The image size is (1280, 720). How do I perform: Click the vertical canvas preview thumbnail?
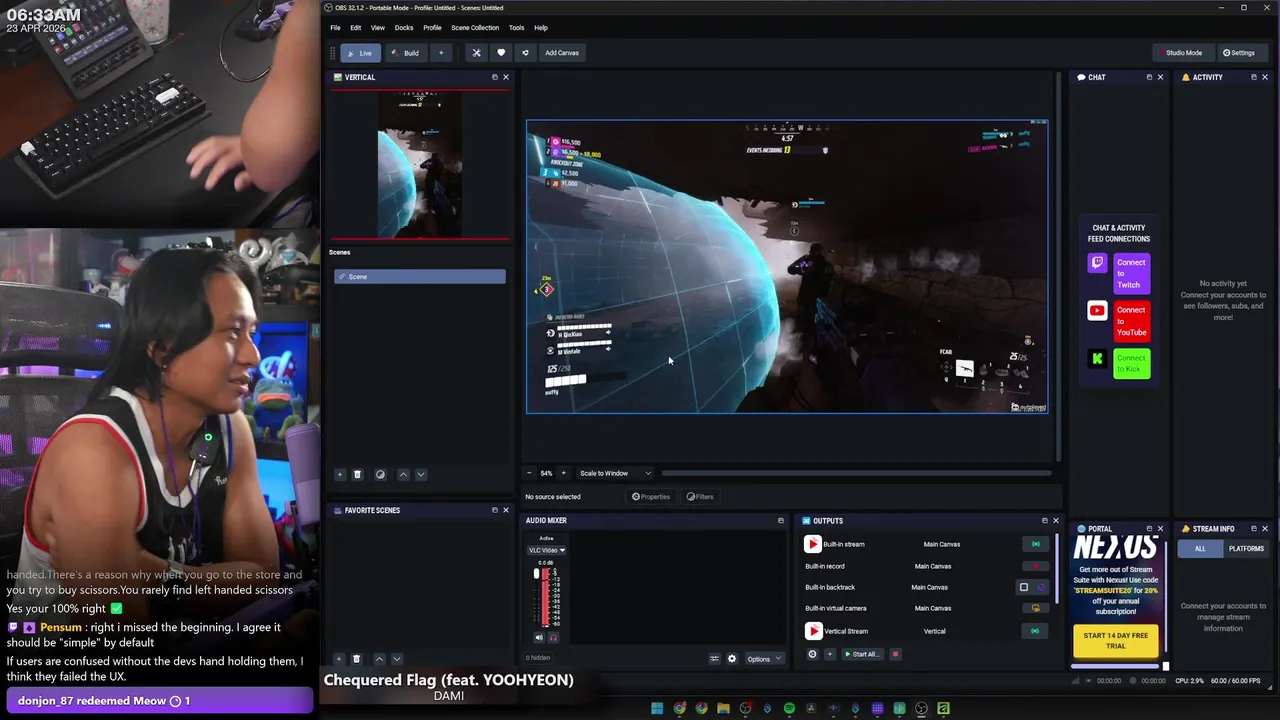click(420, 165)
